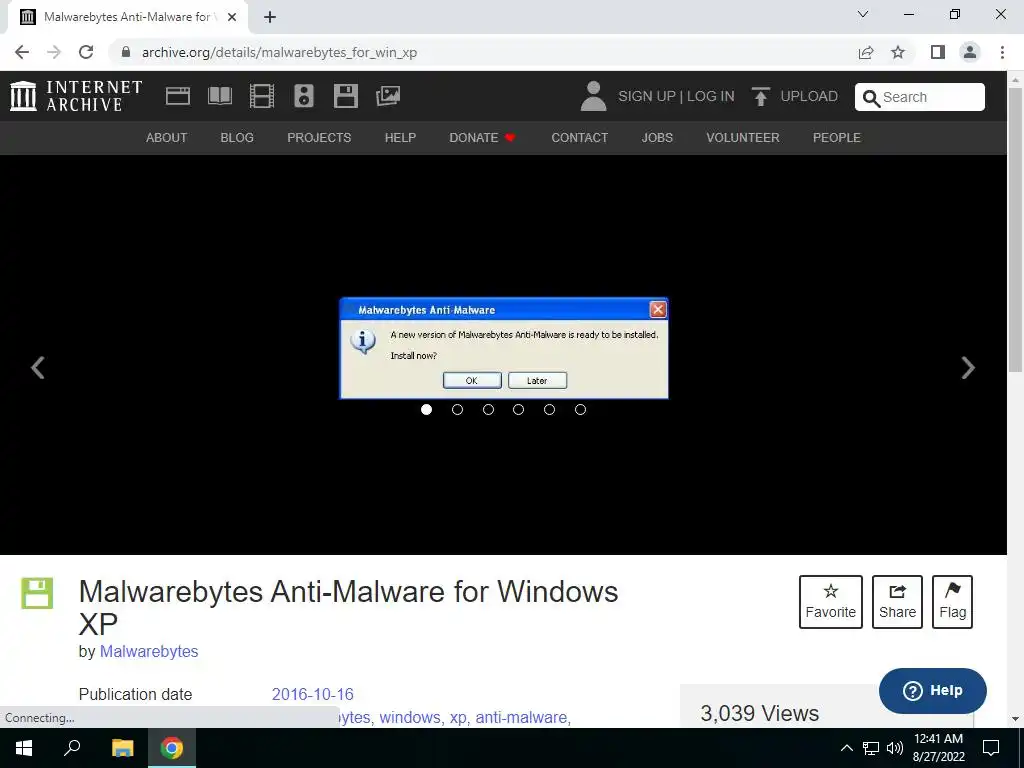Image resolution: width=1024 pixels, height=768 pixels.
Task: Click the upload arrow icon
Action: (760, 97)
